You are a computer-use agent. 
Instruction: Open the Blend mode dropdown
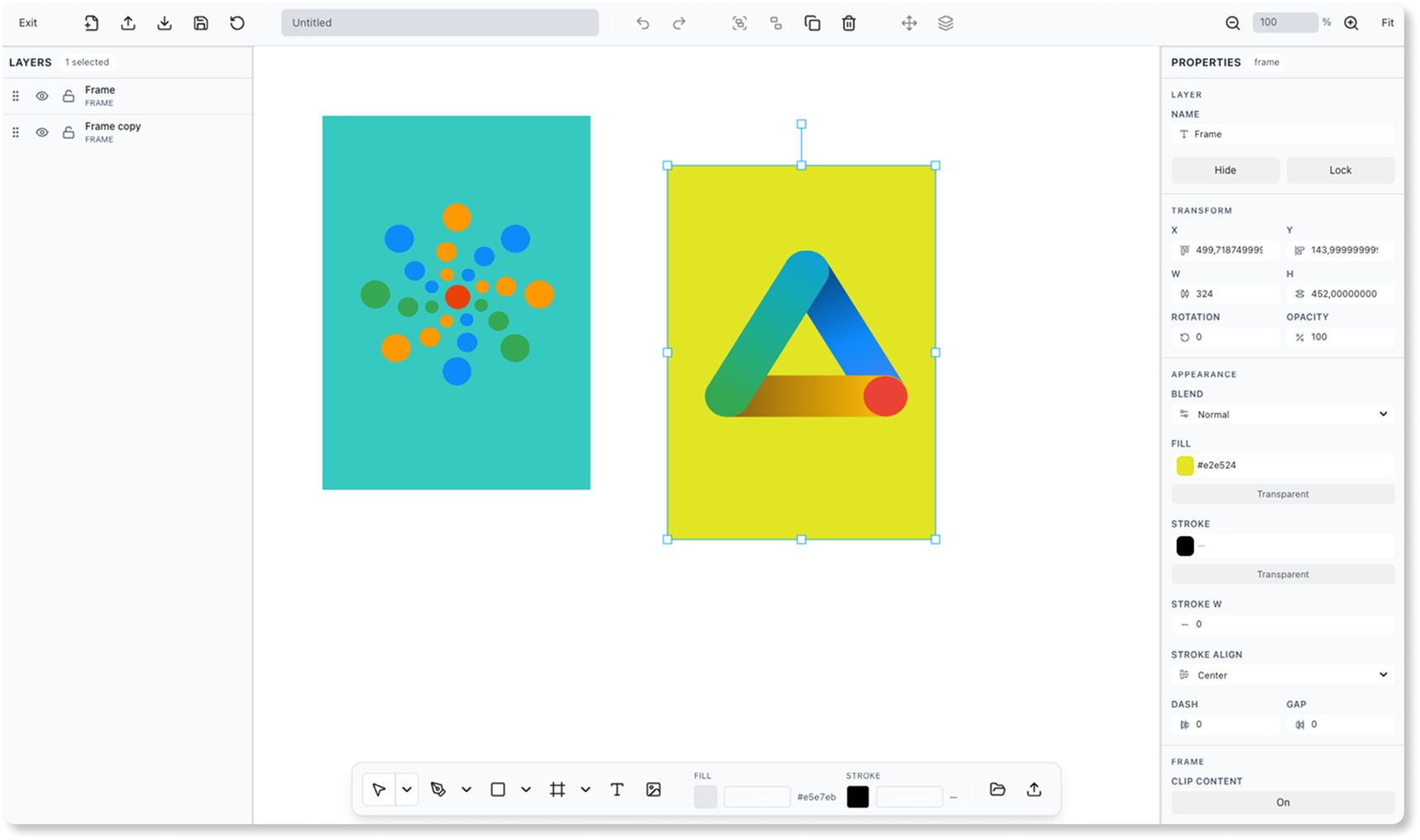pos(1282,414)
